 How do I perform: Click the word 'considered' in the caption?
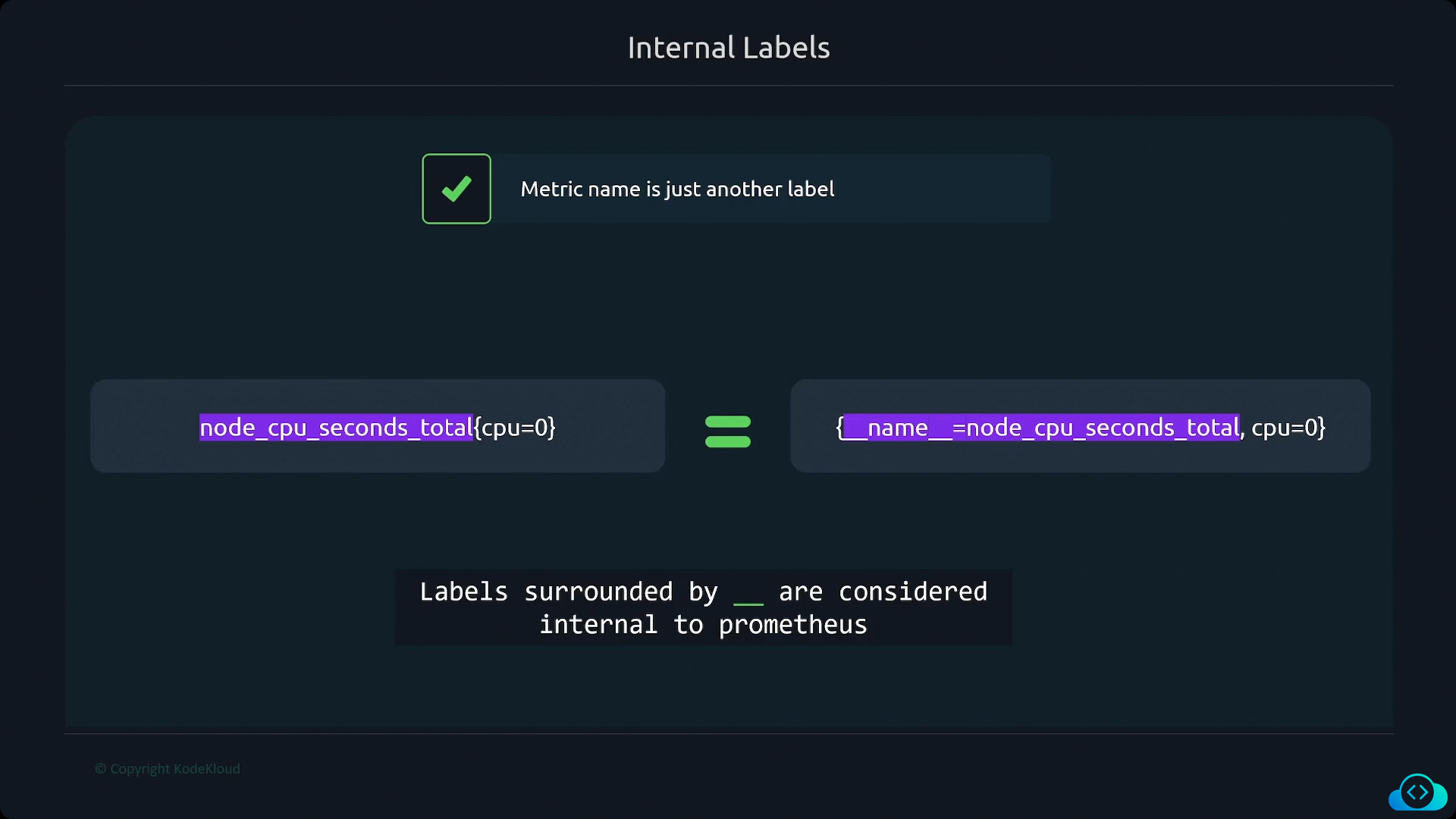[913, 591]
